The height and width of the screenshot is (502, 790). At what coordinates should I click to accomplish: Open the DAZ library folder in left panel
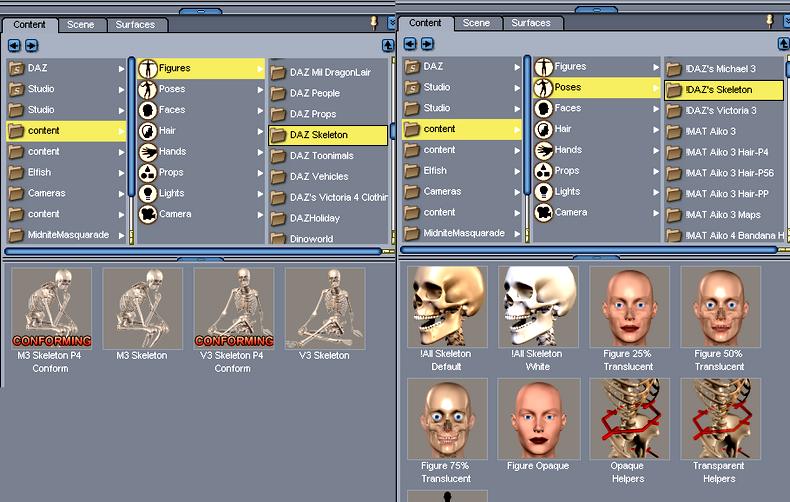tap(66, 68)
